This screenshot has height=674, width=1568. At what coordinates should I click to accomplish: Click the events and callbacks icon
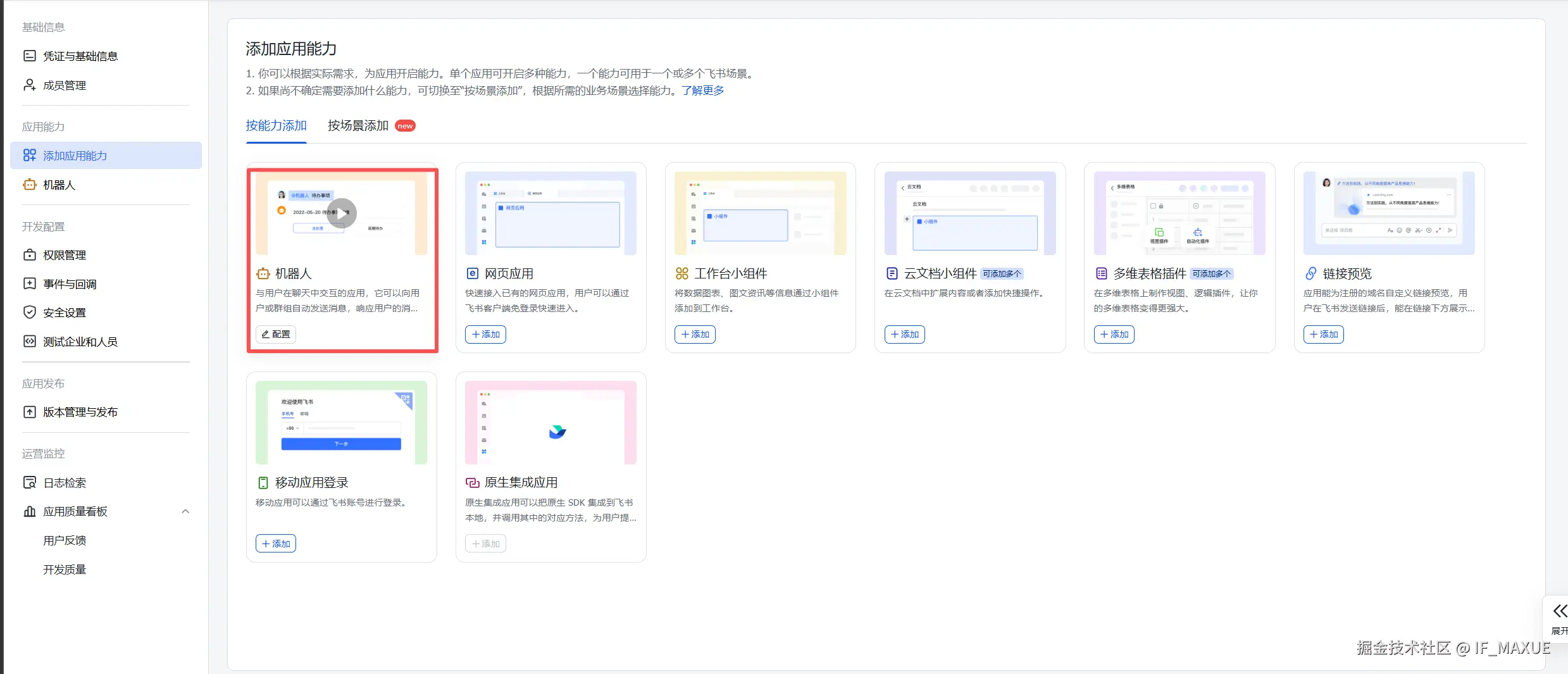pyautogui.click(x=29, y=284)
